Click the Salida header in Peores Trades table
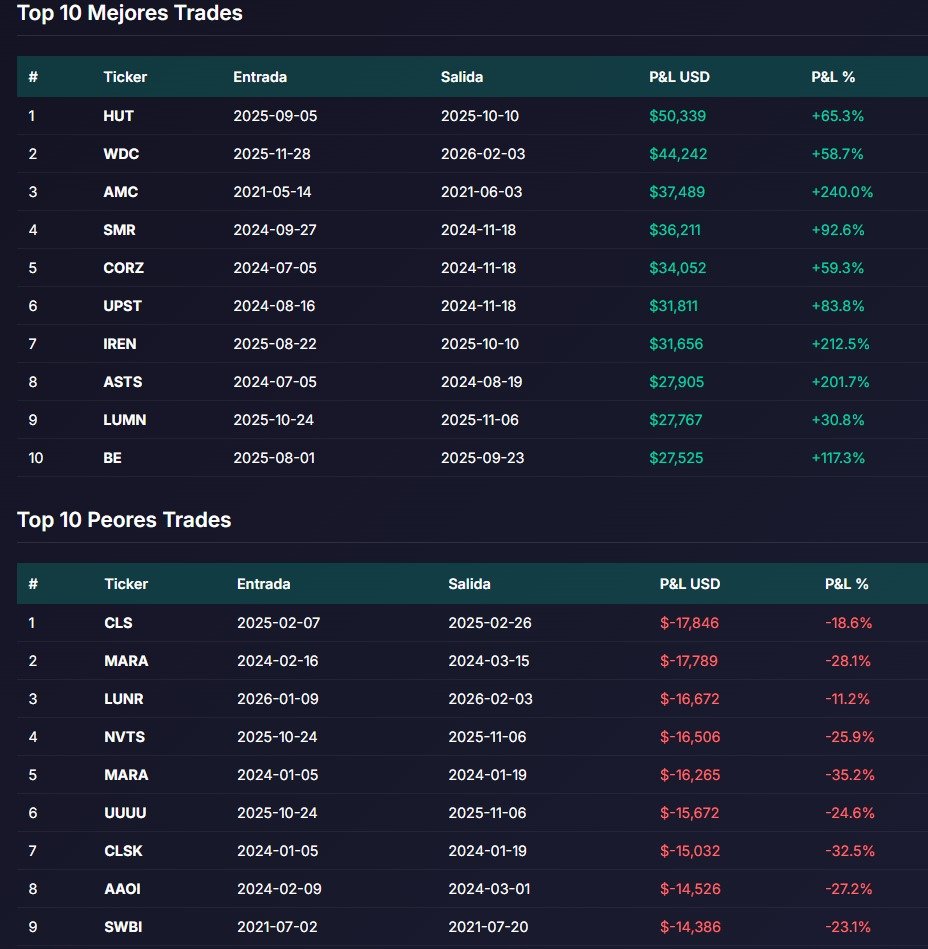928x949 pixels. click(x=469, y=584)
